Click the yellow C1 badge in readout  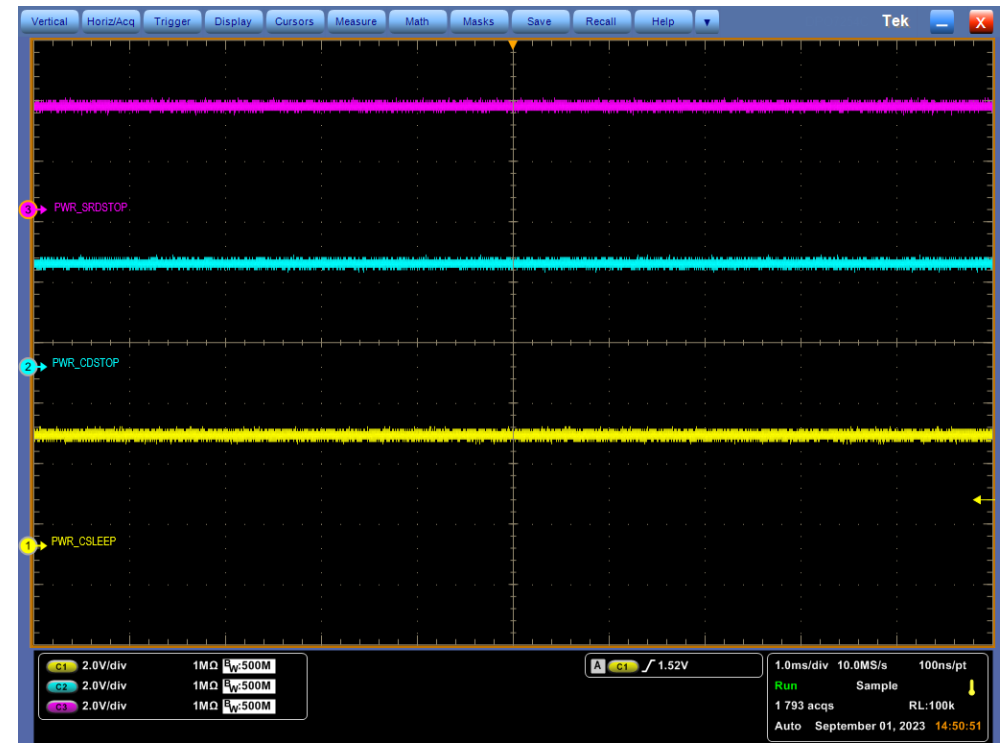(x=60, y=665)
